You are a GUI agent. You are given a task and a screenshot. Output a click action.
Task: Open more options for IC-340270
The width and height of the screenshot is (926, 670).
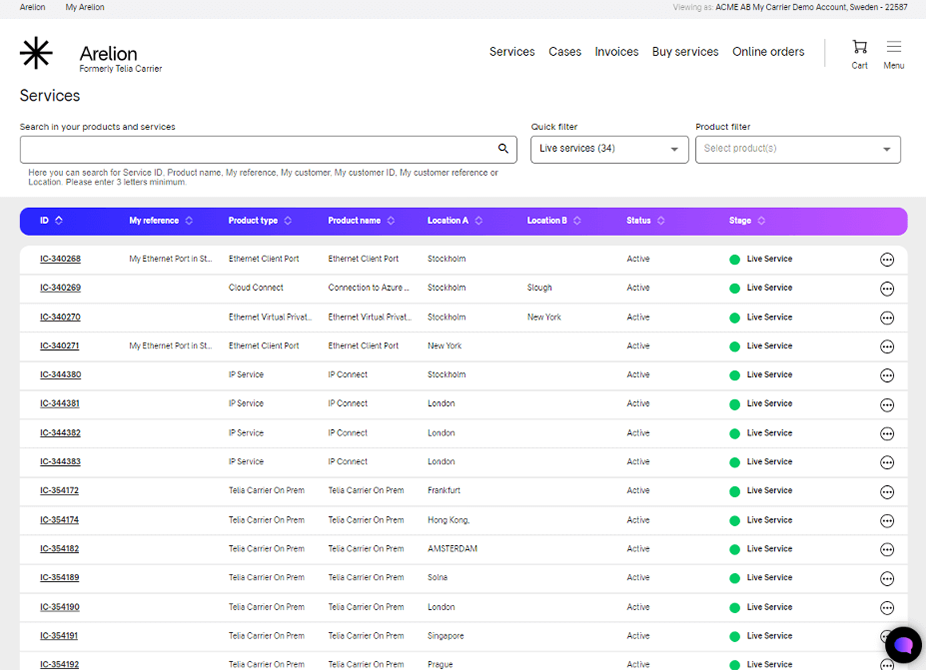point(886,318)
